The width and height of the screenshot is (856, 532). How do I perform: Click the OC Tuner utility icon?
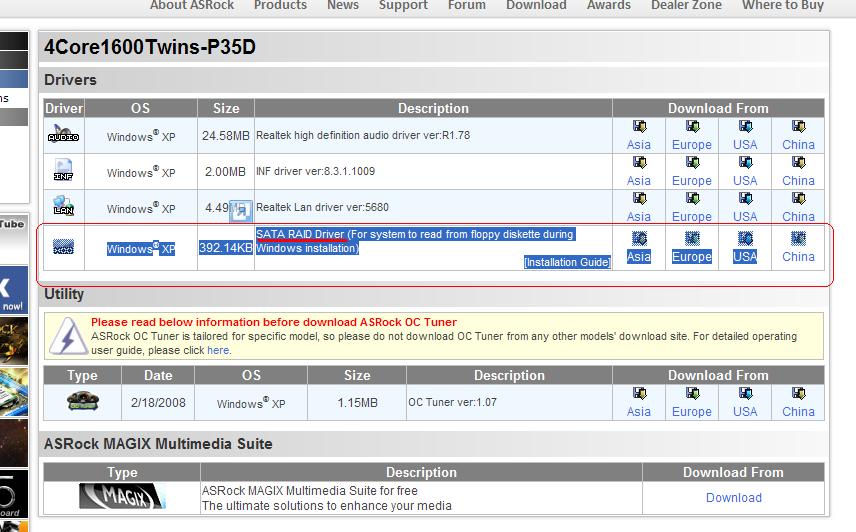pyautogui.click(x=82, y=402)
